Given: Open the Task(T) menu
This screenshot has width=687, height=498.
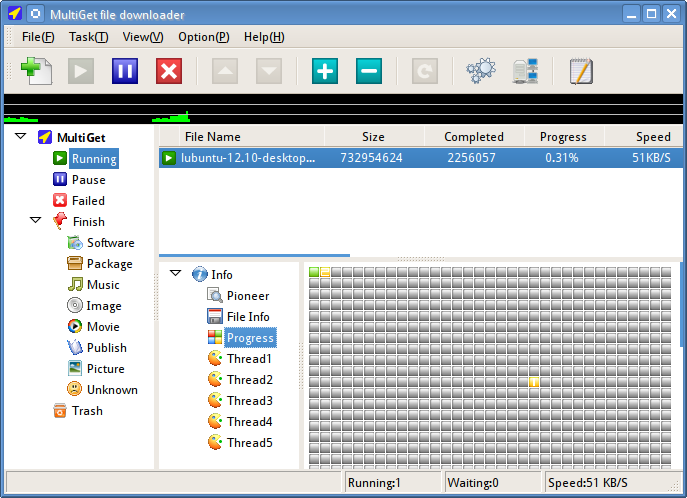Looking at the screenshot, I should 89,37.
